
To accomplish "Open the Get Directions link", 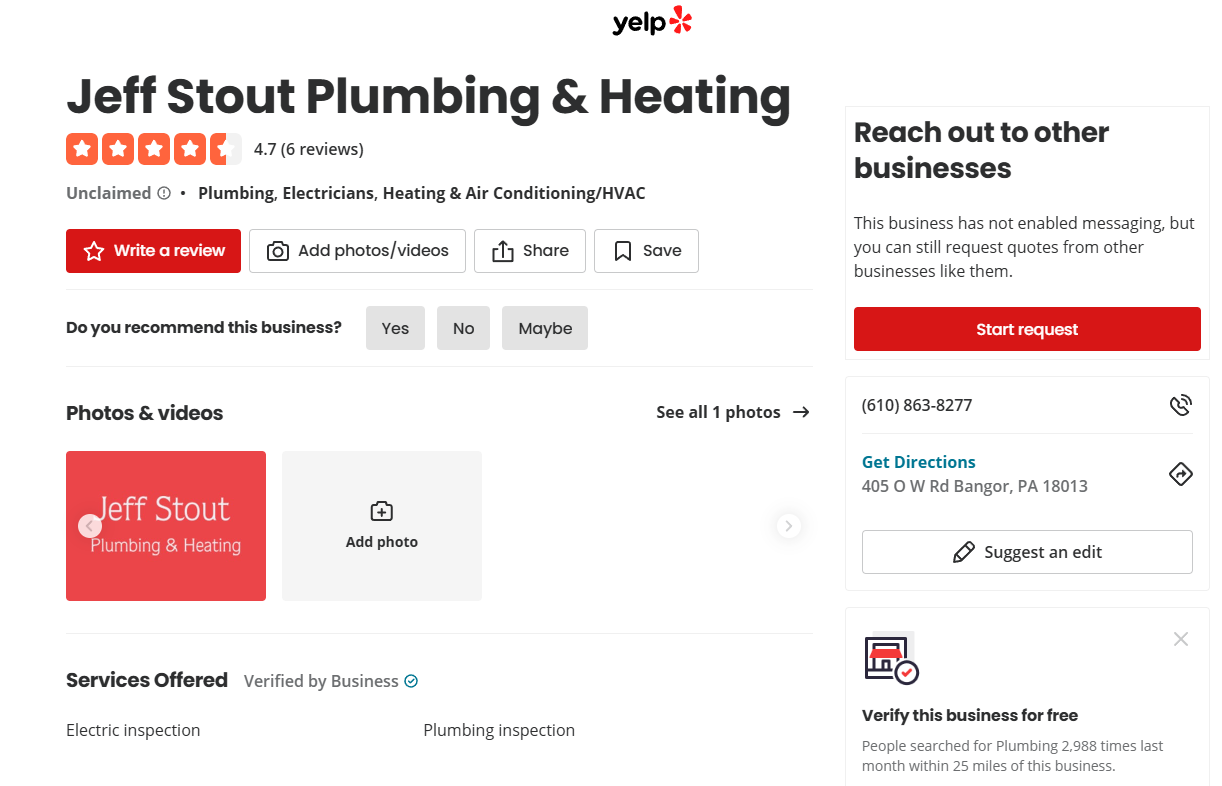I will tap(918, 461).
